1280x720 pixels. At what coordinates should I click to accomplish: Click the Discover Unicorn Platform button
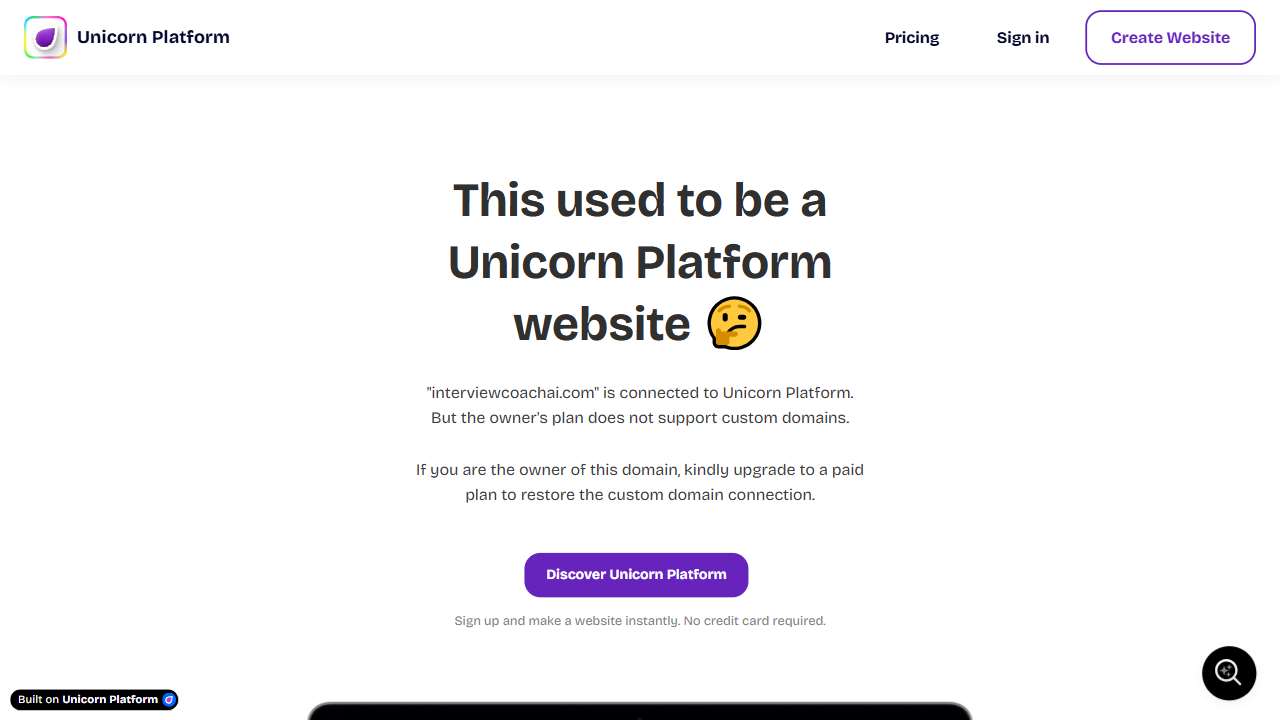pyautogui.click(x=636, y=575)
